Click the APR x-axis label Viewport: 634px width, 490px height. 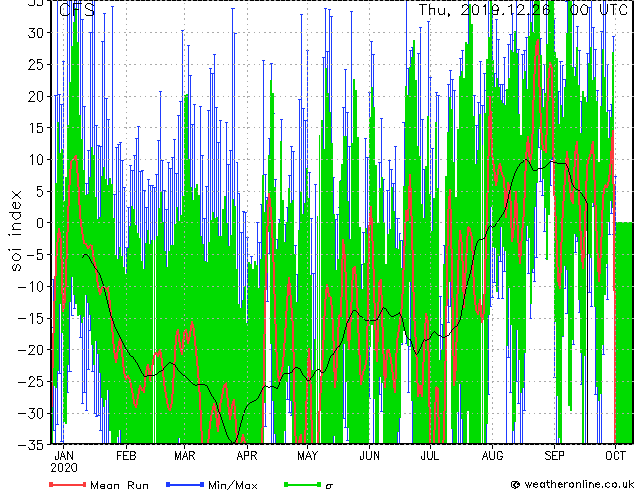(247, 456)
